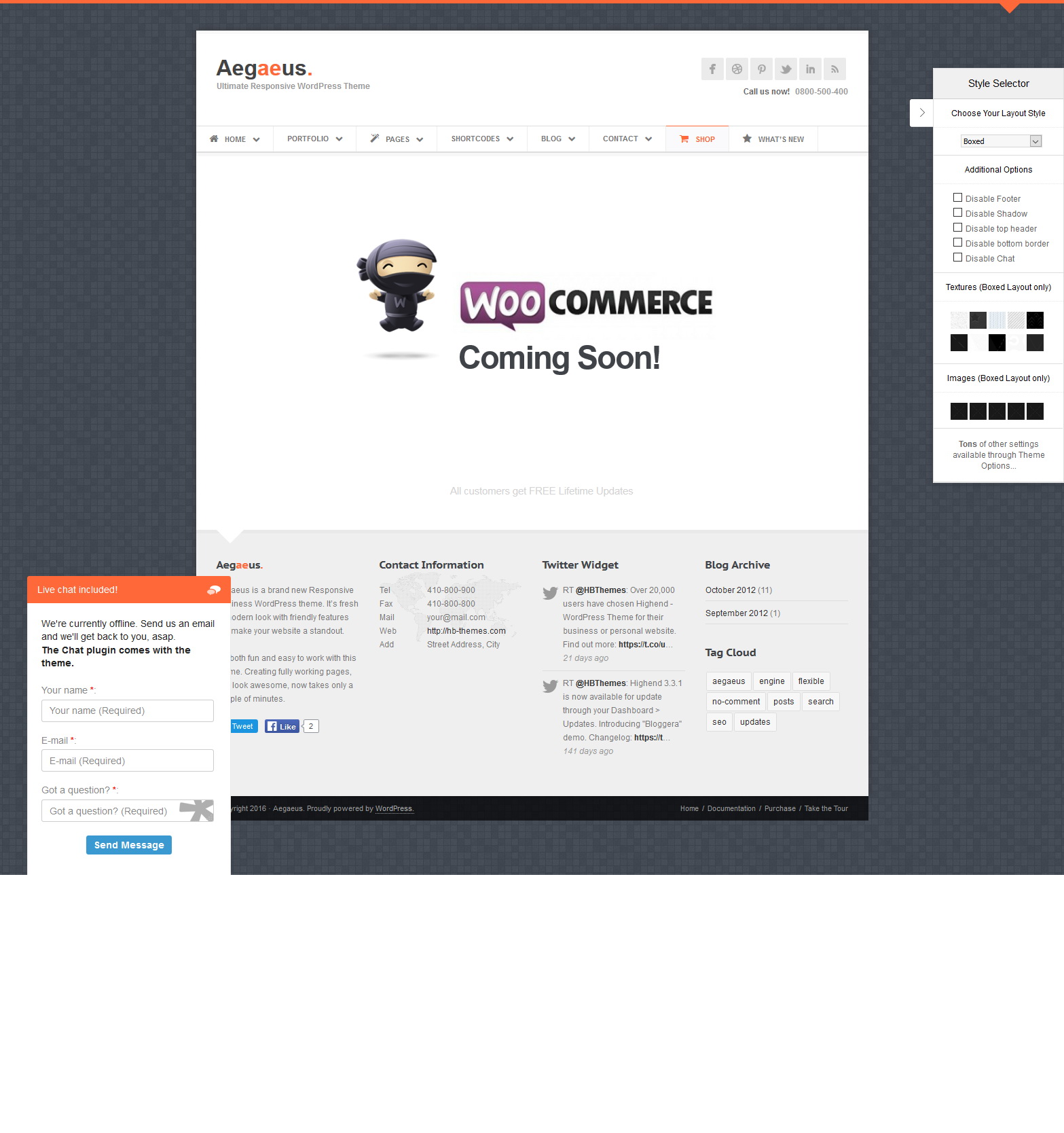Open the RSS feed icon in header
Image resolution: width=1064 pixels, height=1133 pixels.
coord(834,69)
